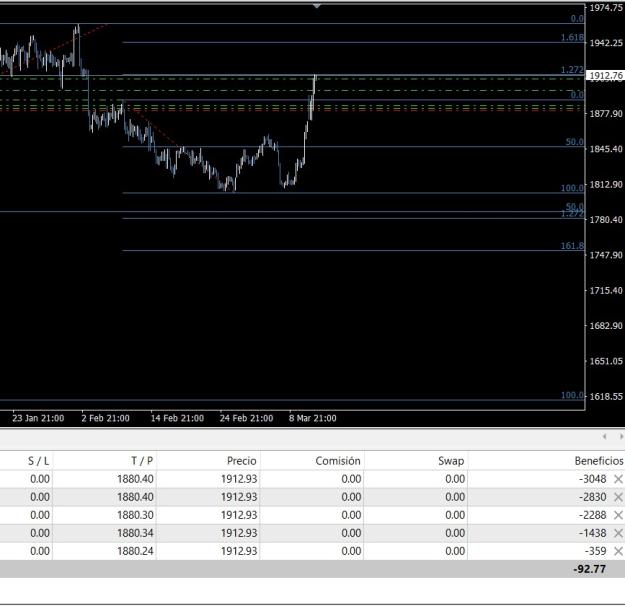
Task: Click the tab scroll left arrow
Action: coord(605,437)
